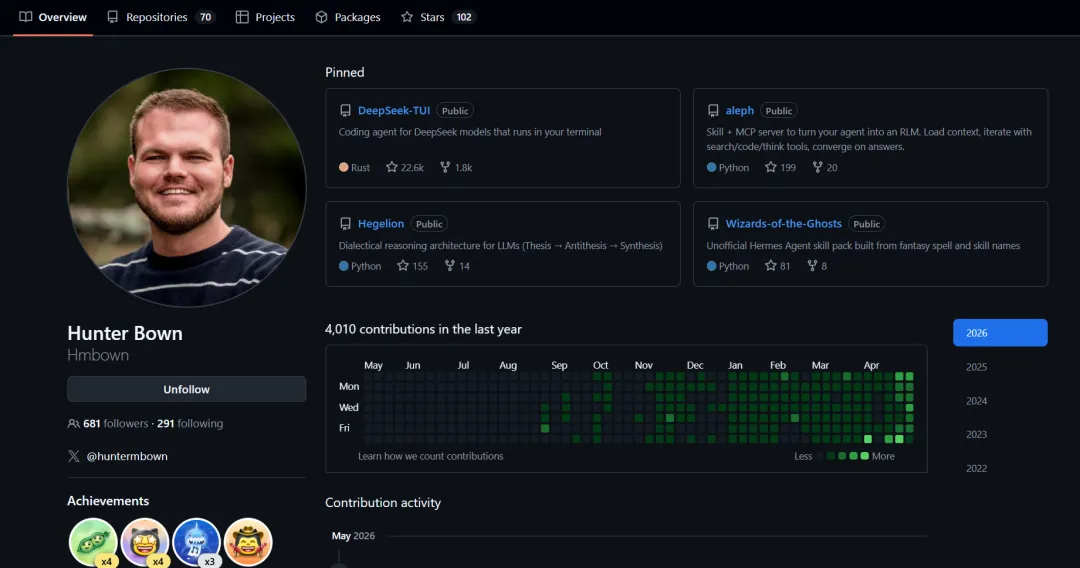Click the Repositories repo icon in the tab bar
The width and height of the screenshot is (1080, 568).
click(x=112, y=17)
